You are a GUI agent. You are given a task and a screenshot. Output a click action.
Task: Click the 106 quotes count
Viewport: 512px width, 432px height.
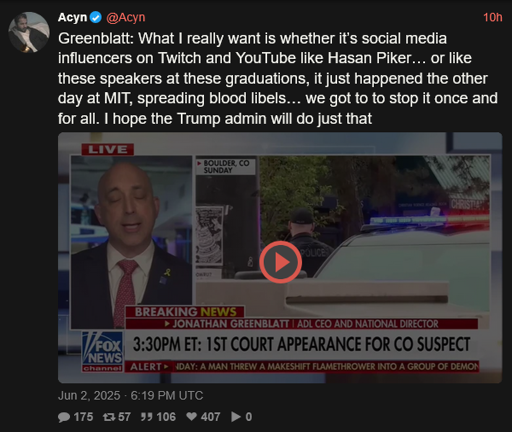tap(166, 417)
